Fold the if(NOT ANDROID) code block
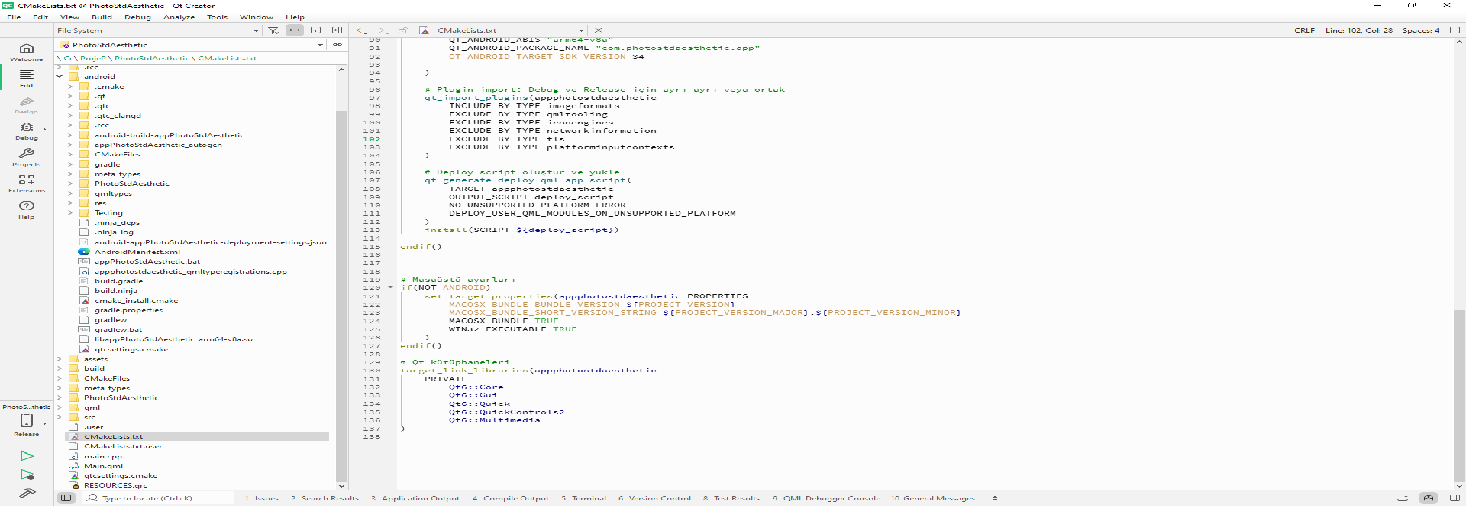The width and height of the screenshot is (1466, 506). click(x=392, y=288)
